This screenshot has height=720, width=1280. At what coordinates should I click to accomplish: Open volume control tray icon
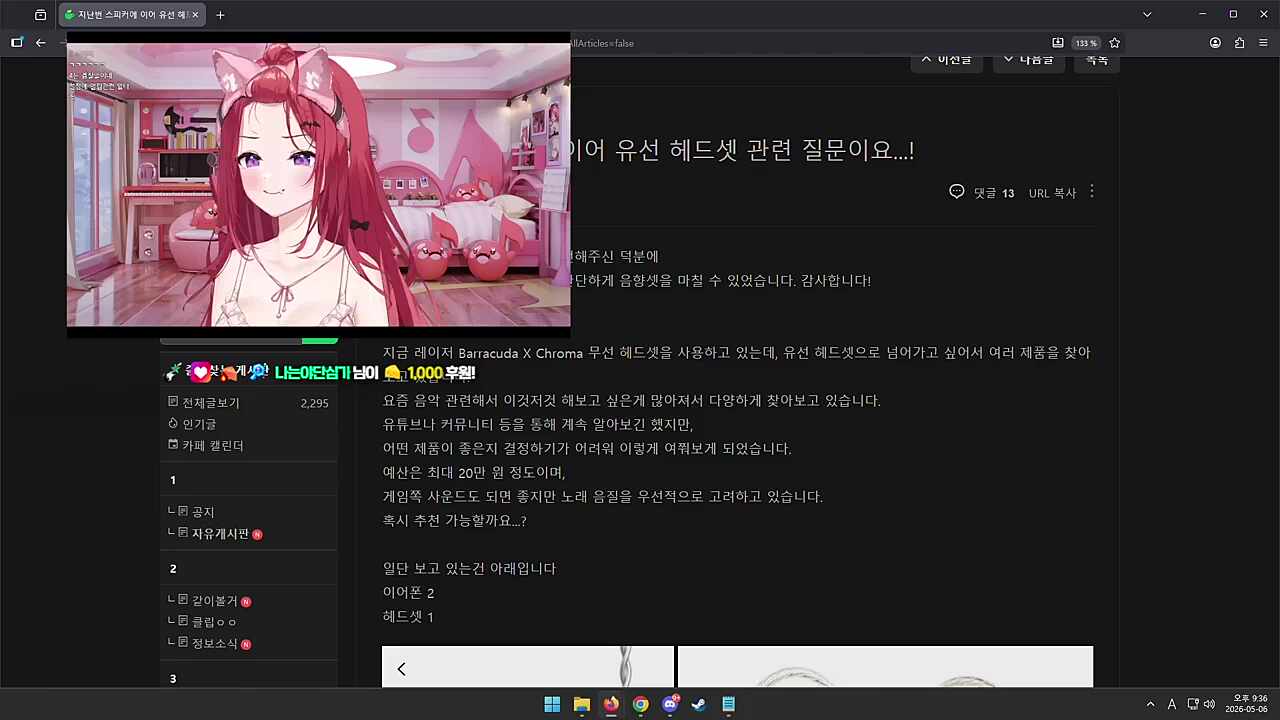coord(1209,704)
